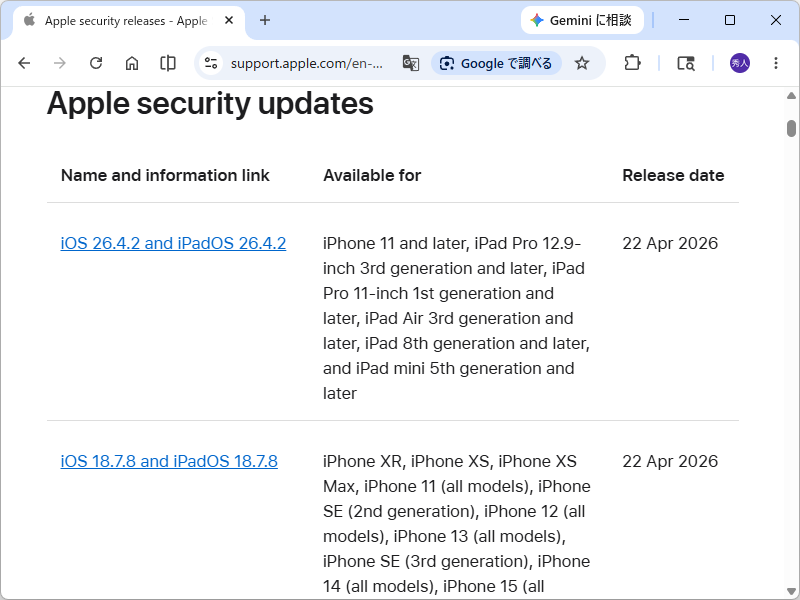
Task: Open Google で調べる lens search
Action: click(496, 63)
